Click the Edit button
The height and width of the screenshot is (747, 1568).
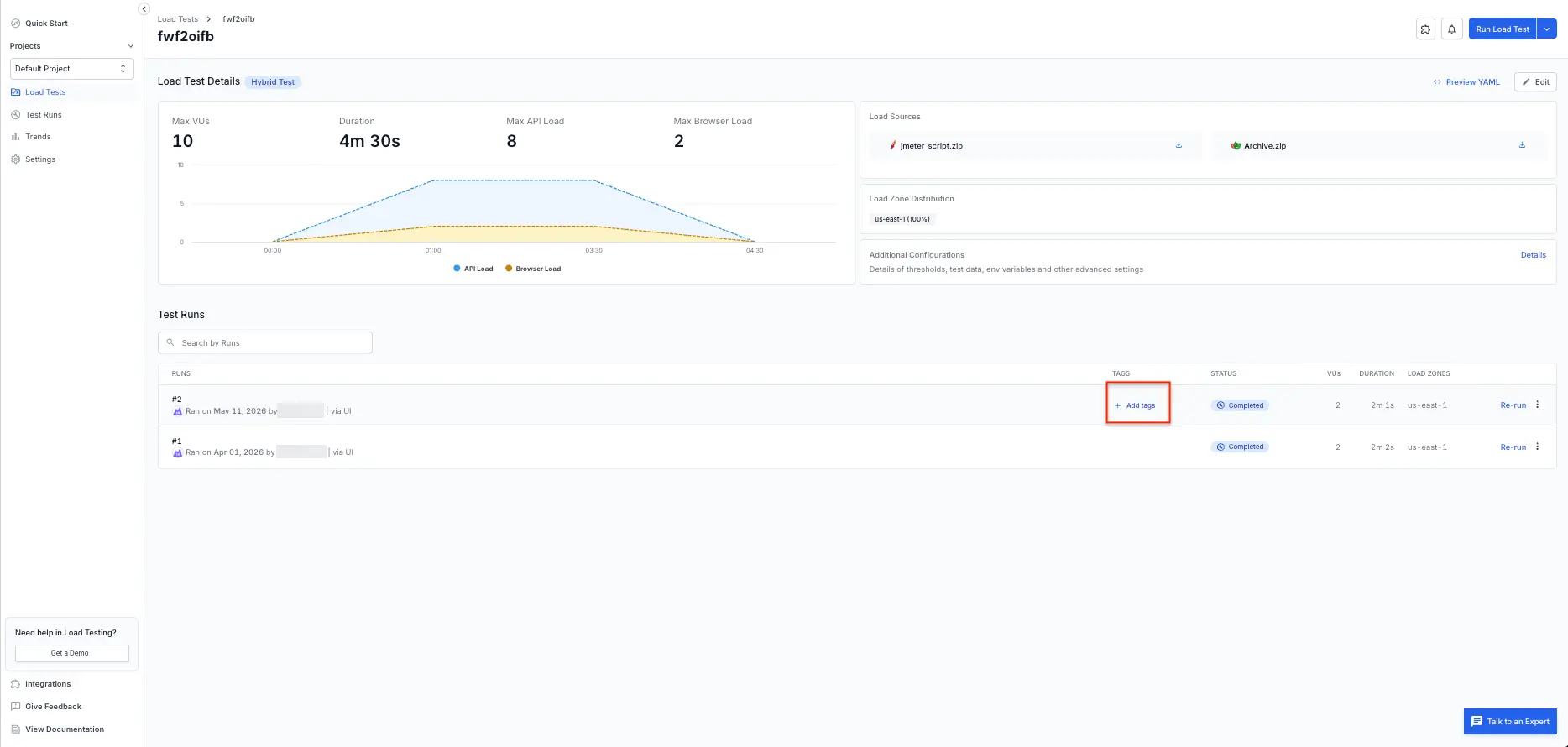coord(1535,82)
